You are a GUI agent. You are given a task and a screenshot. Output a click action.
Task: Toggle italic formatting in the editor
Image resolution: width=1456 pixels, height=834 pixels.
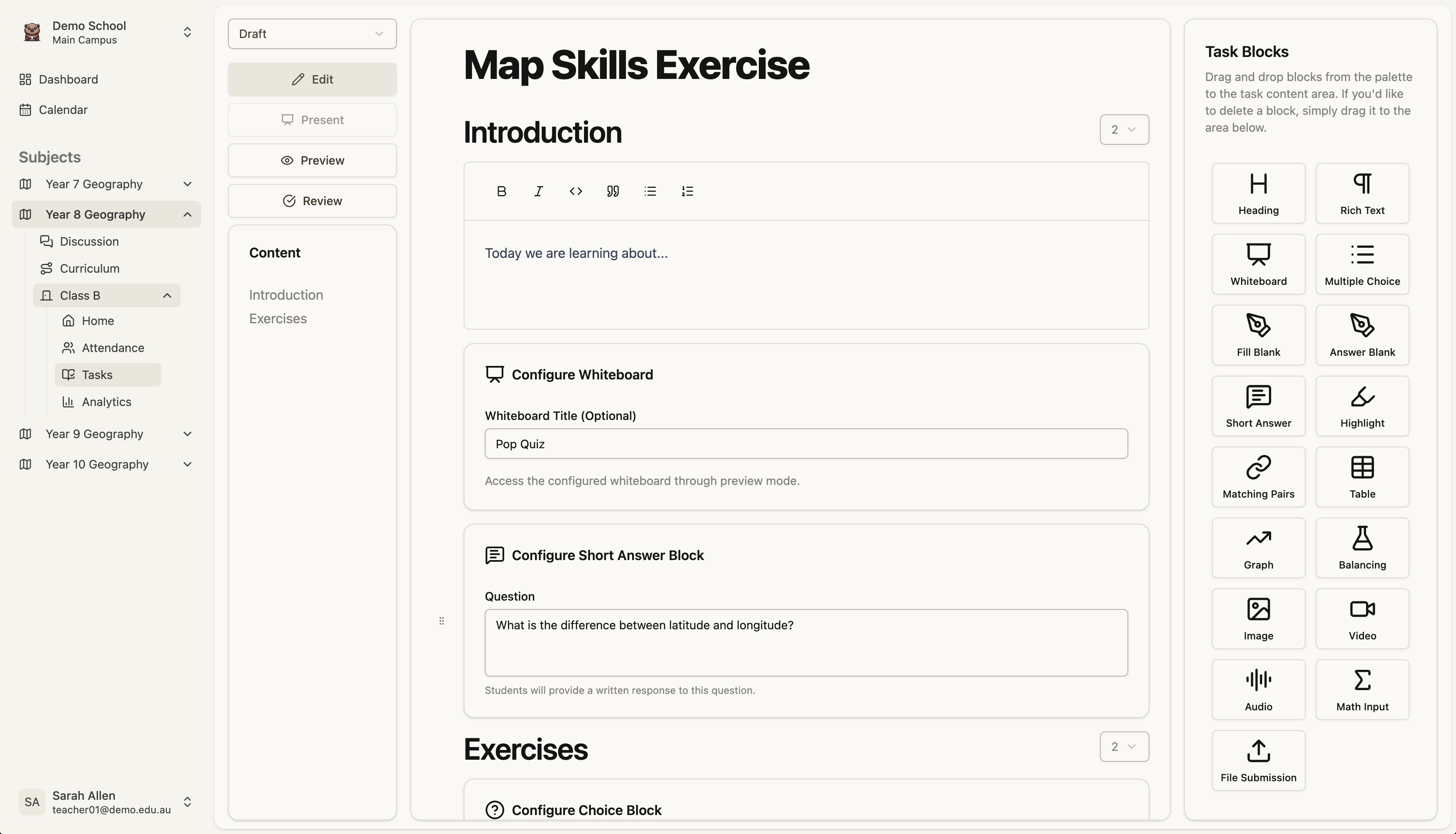click(x=538, y=191)
